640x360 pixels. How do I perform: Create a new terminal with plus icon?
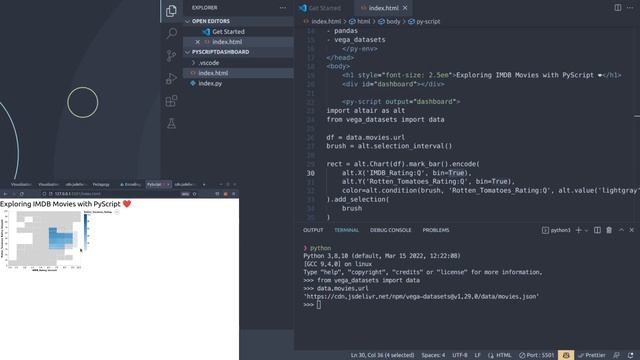(578, 230)
